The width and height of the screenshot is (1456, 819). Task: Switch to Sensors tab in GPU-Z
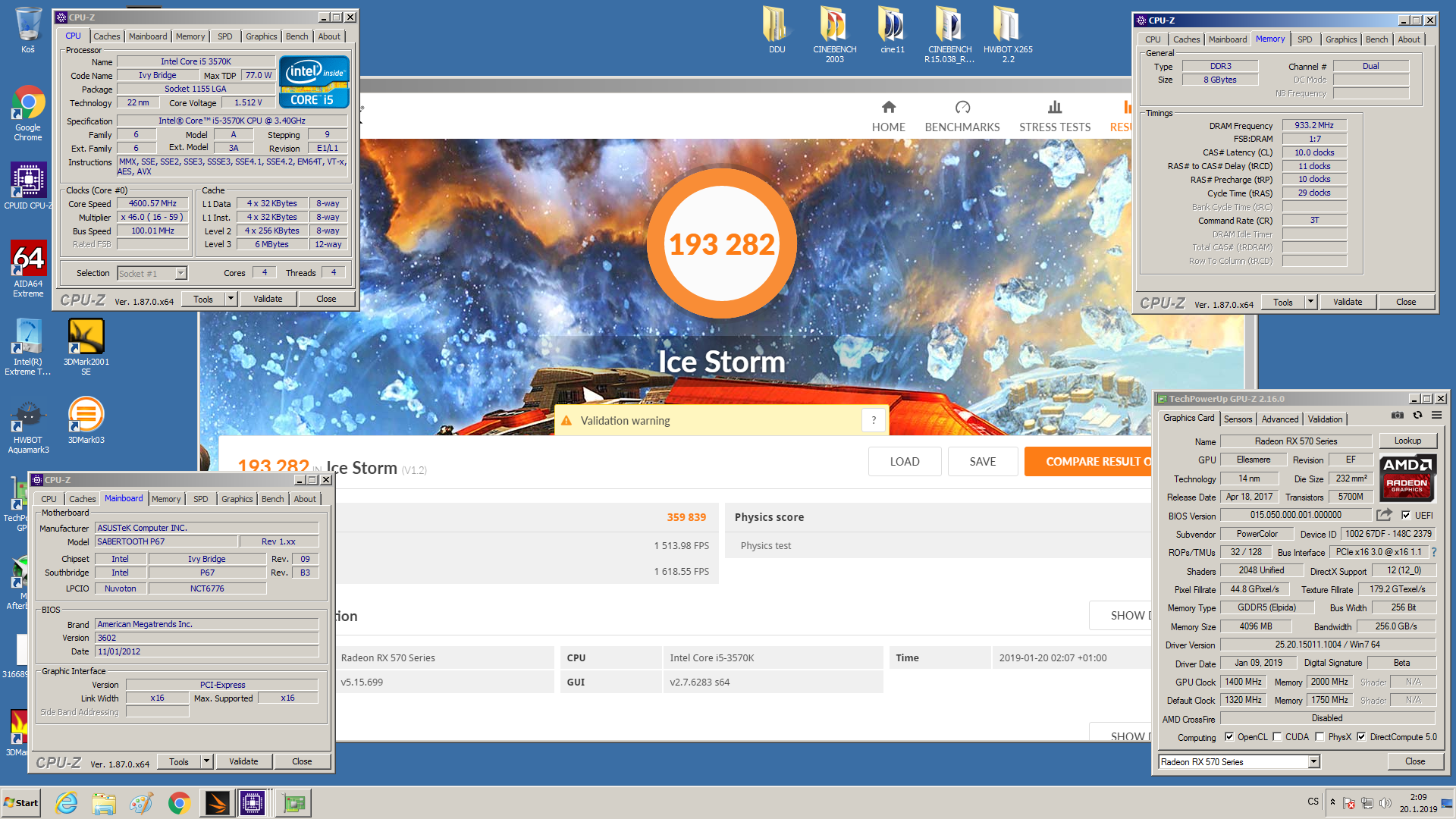1238,419
